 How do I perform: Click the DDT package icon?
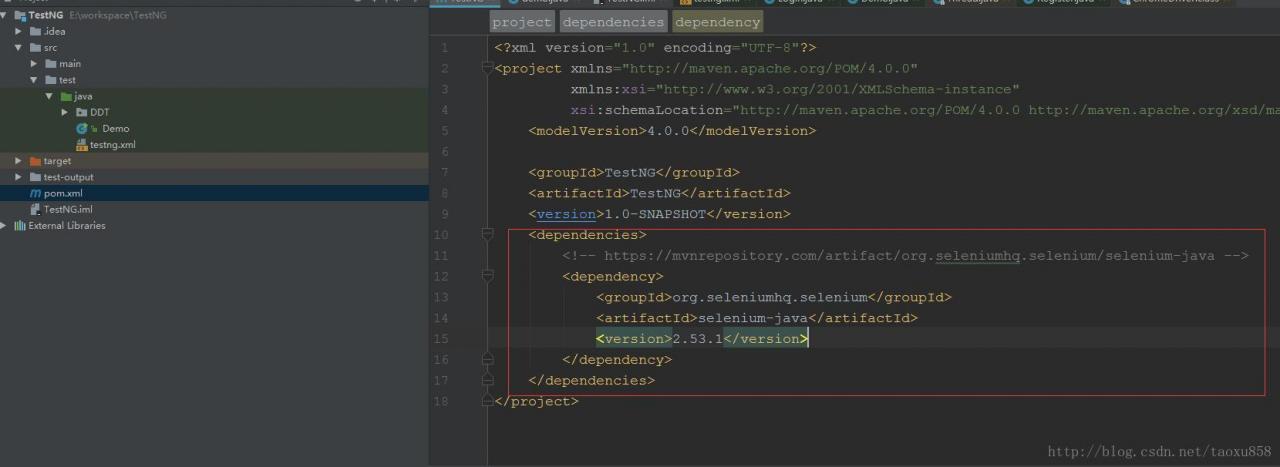[81, 112]
